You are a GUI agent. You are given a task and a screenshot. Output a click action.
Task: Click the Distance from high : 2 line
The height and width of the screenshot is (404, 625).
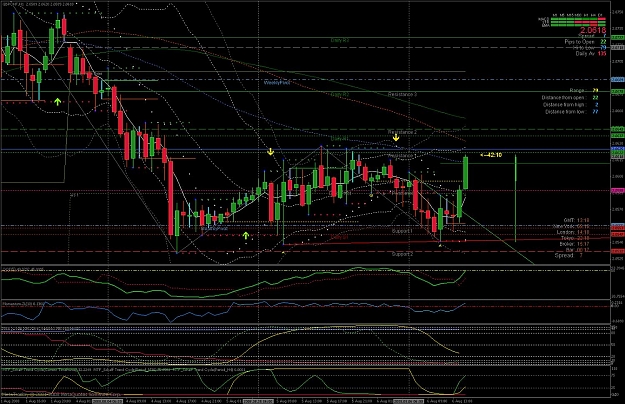click(570, 104)
